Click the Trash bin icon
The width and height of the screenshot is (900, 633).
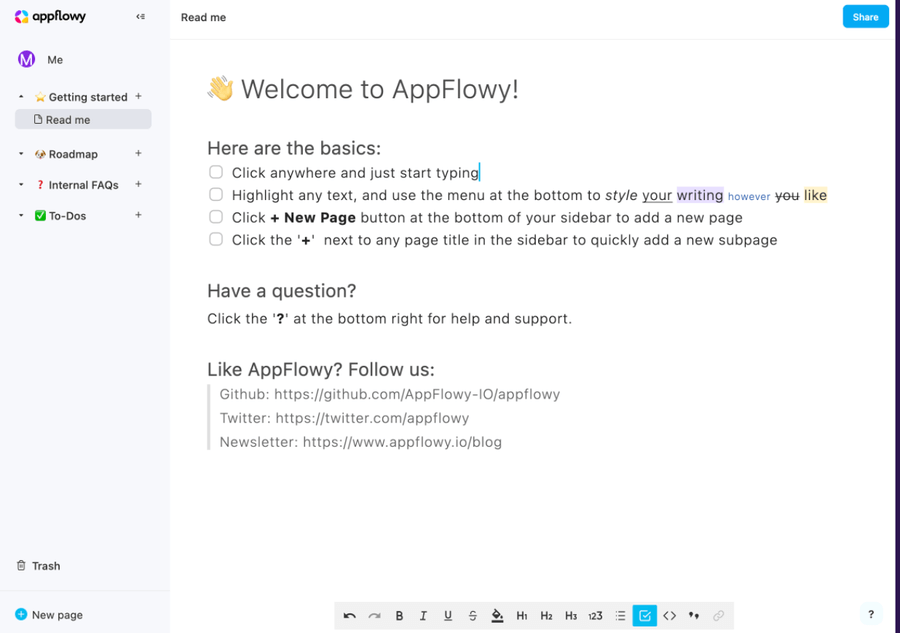pyautogui.click(x=21, y=565)
